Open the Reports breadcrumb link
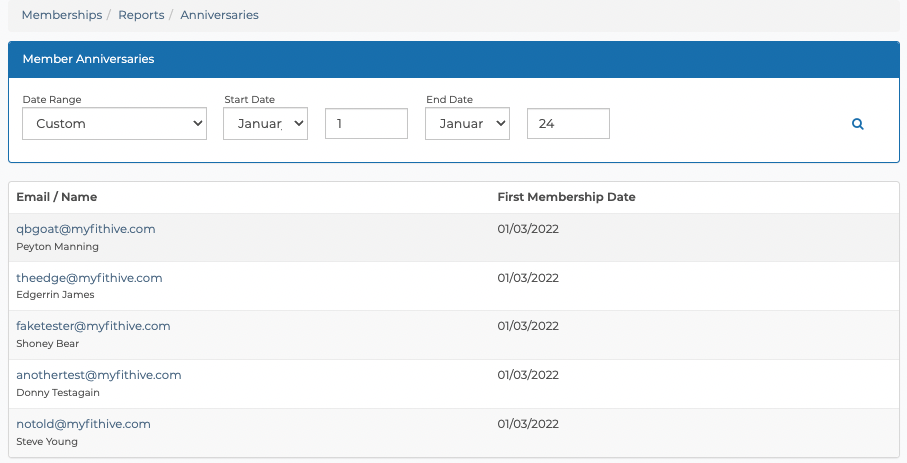This screenshot has height=463, width=907. click(141, 15)
